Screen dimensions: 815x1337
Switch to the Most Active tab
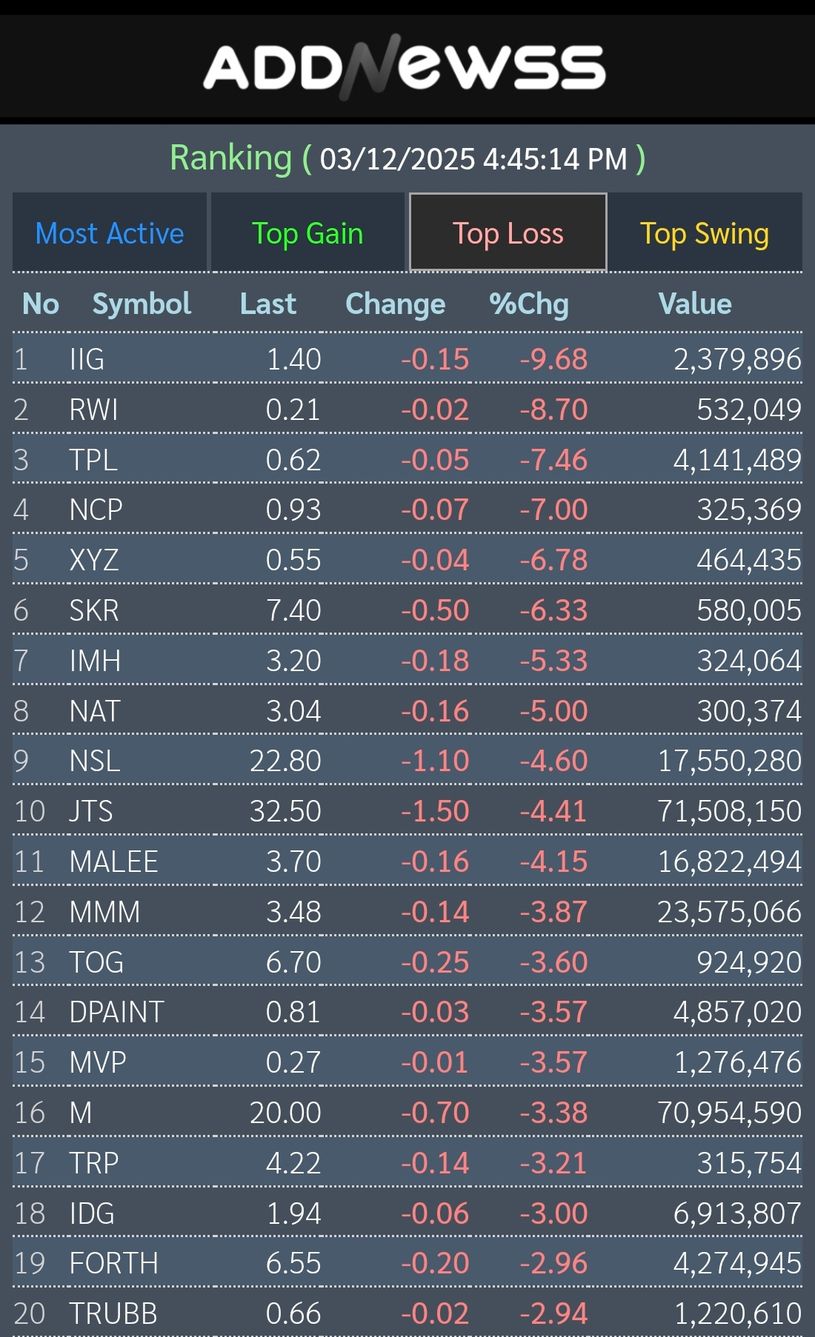[x=110, y=233]
